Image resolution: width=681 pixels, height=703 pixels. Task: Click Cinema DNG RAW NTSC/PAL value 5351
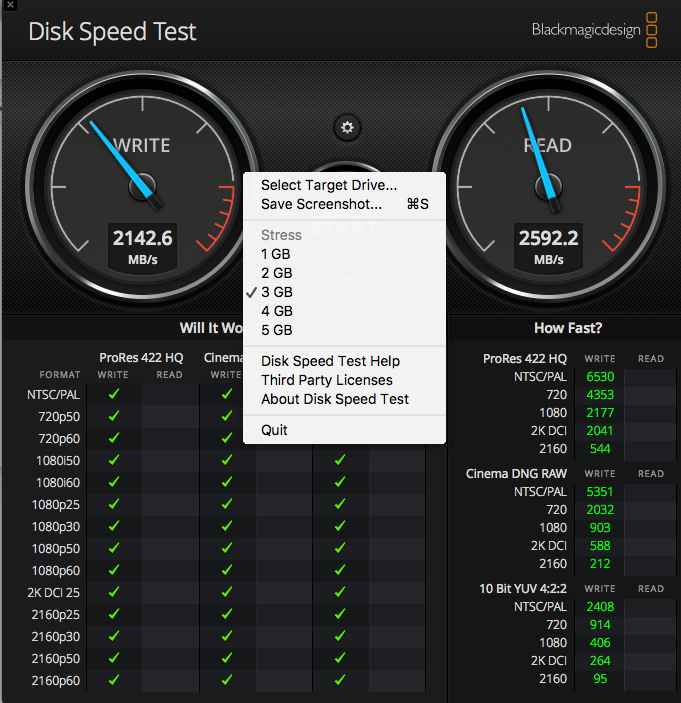(x=600, y=492)
